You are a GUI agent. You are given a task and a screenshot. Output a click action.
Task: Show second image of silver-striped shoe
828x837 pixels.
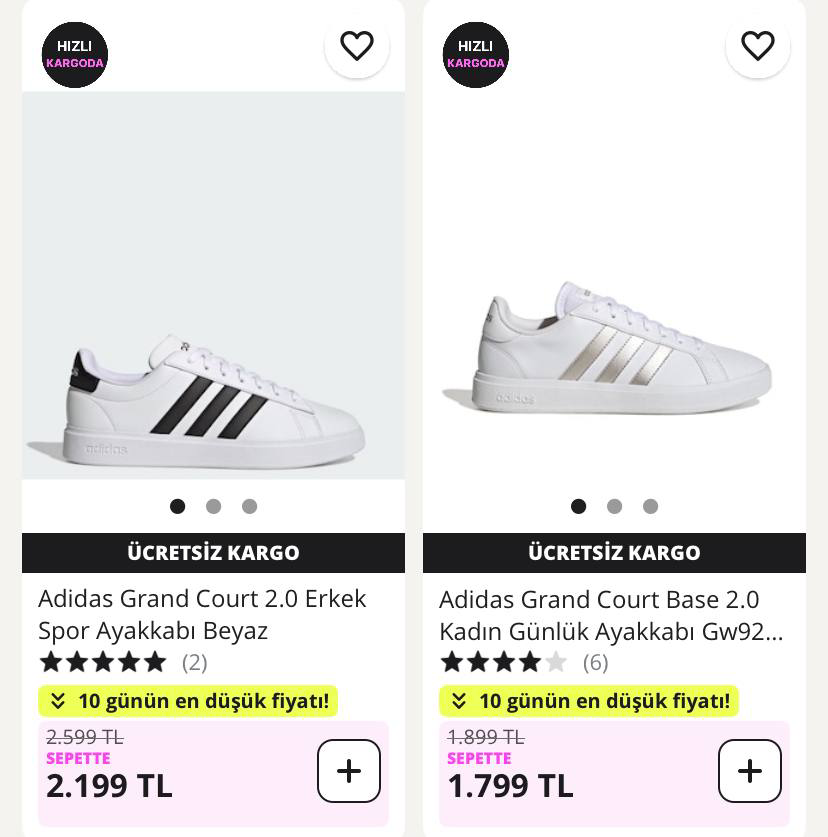pyautogui.click(x=614, y=506)
